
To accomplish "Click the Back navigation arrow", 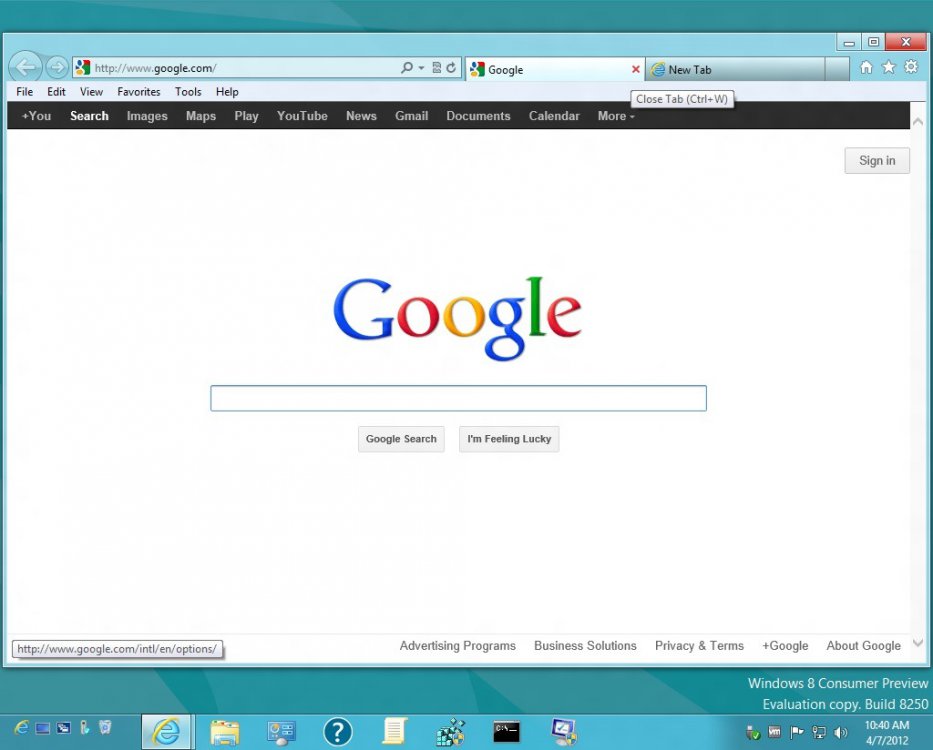I will tap(26, 67).
